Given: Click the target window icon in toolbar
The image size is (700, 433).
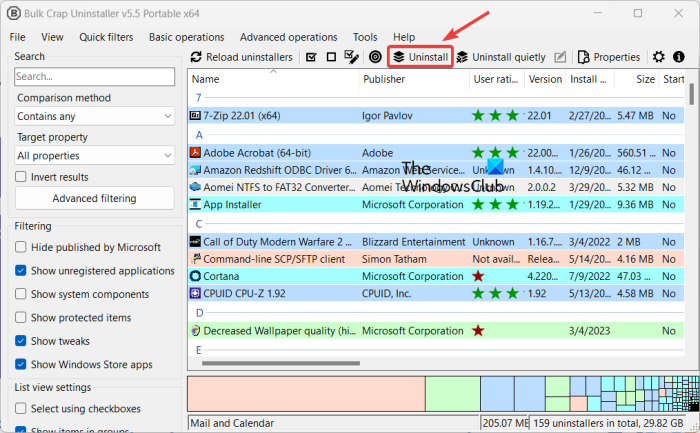Looking at the screenshot, I should [375, 57].
